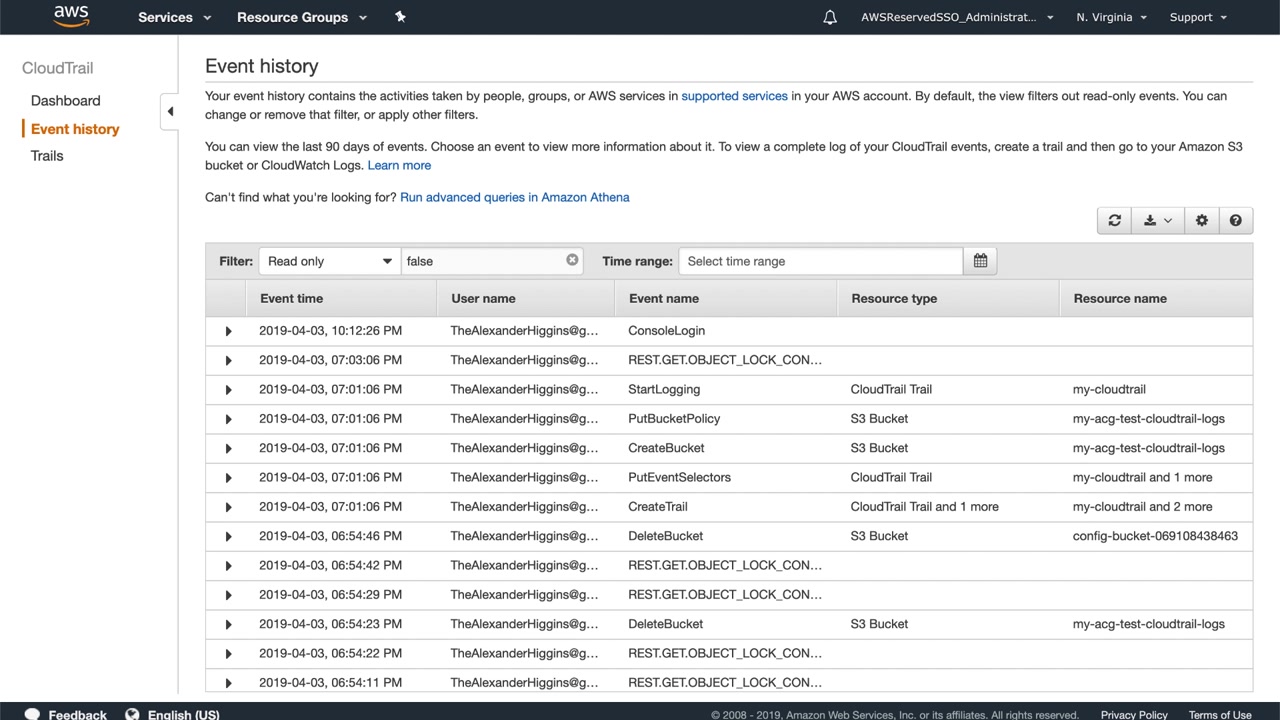This screenshot has height=720, width=1280.
Task: Open the download events menu
Action: 1157,221
